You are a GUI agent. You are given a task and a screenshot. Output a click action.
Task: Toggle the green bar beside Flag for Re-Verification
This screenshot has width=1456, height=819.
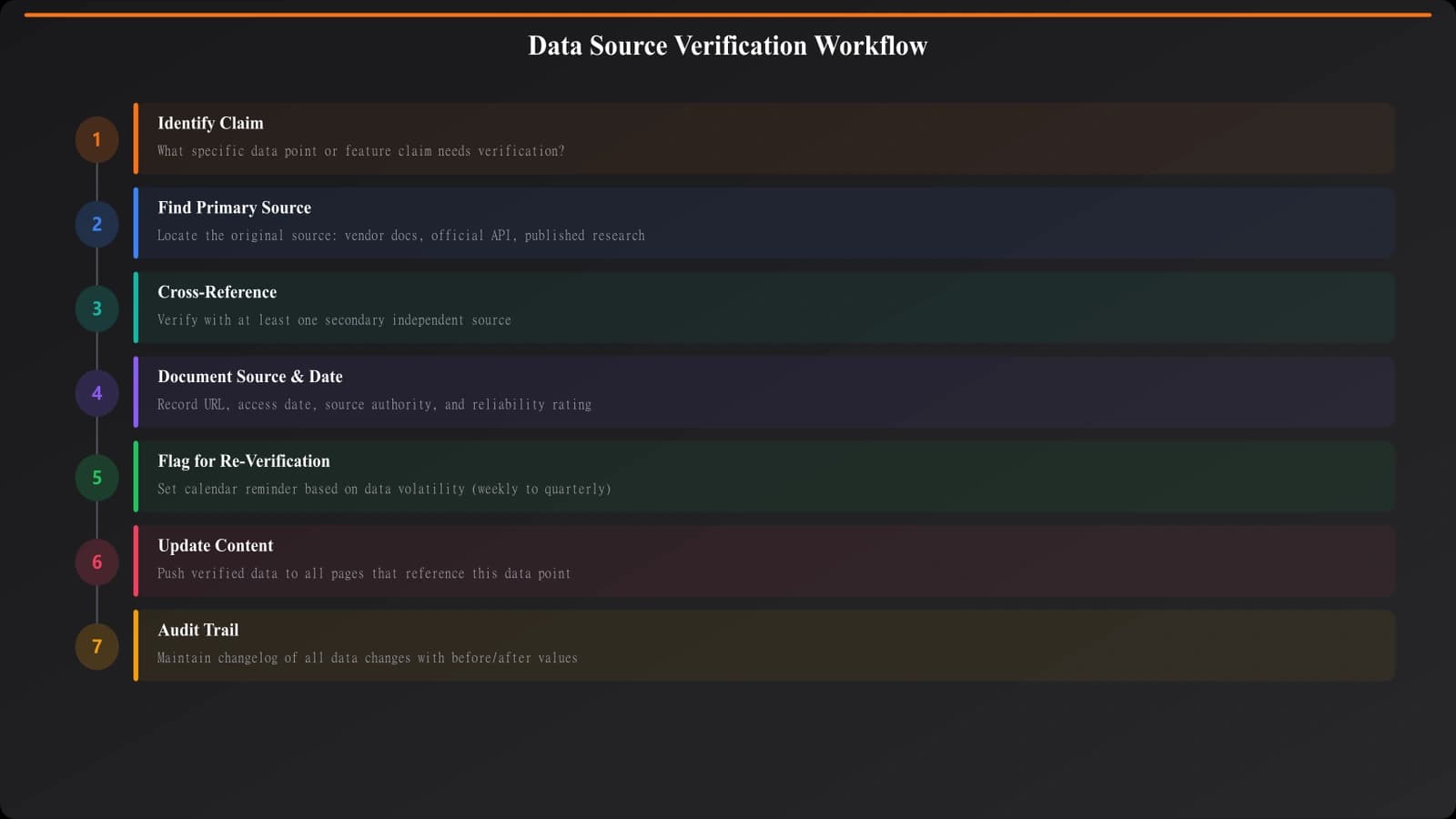coord(135,476)
